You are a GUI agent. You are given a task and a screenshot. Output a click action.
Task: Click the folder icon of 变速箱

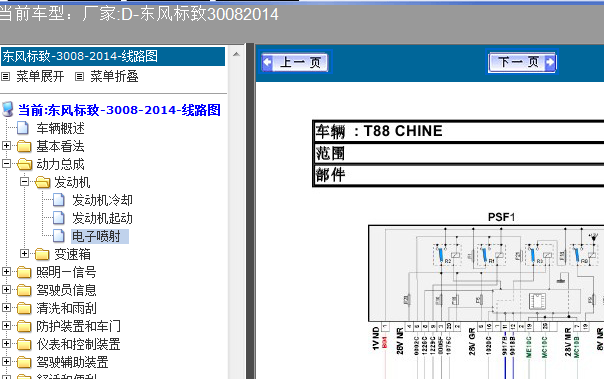point(42,254)
